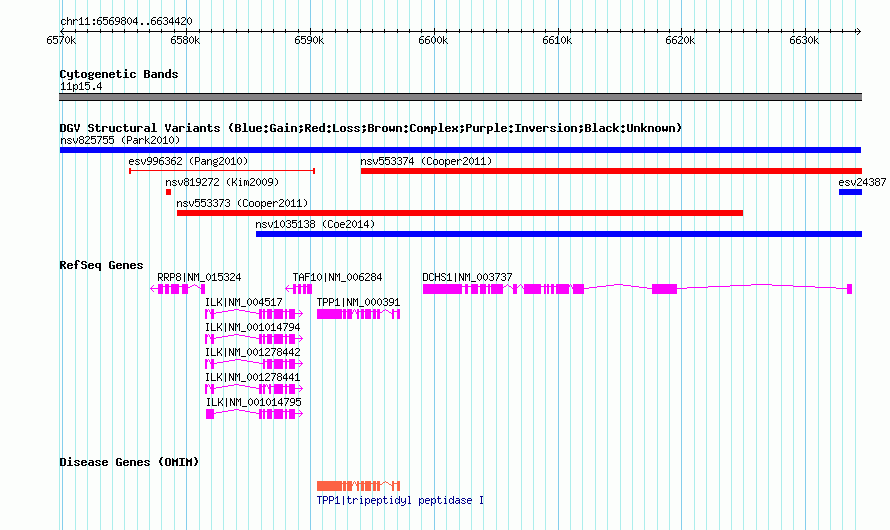Click the 6580k ruler tick label
The height and width of the screenshot is (530, 890).
point(185,40)
